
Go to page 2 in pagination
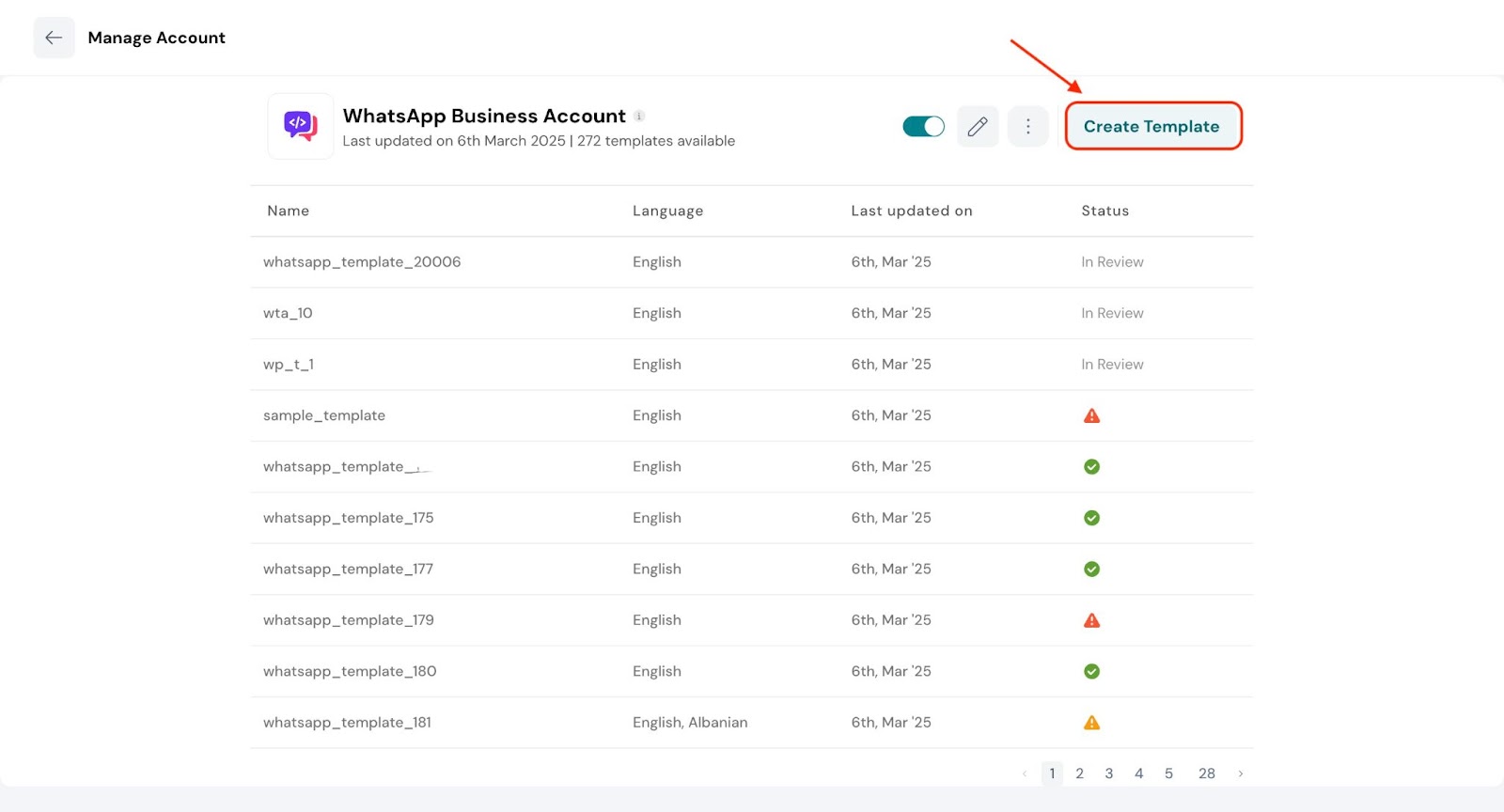(1079, 773)
